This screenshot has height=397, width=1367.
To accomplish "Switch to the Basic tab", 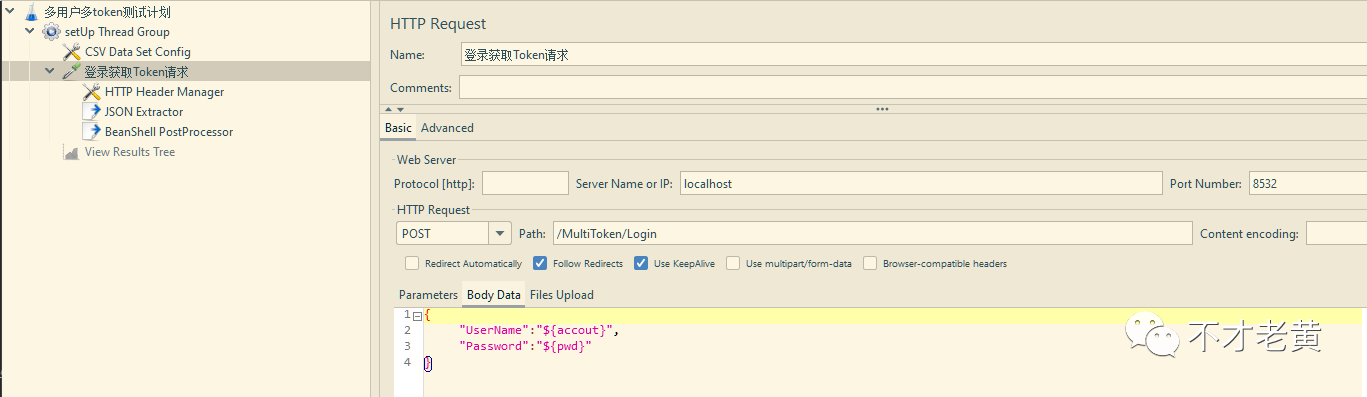I will (x=398, y=128).
